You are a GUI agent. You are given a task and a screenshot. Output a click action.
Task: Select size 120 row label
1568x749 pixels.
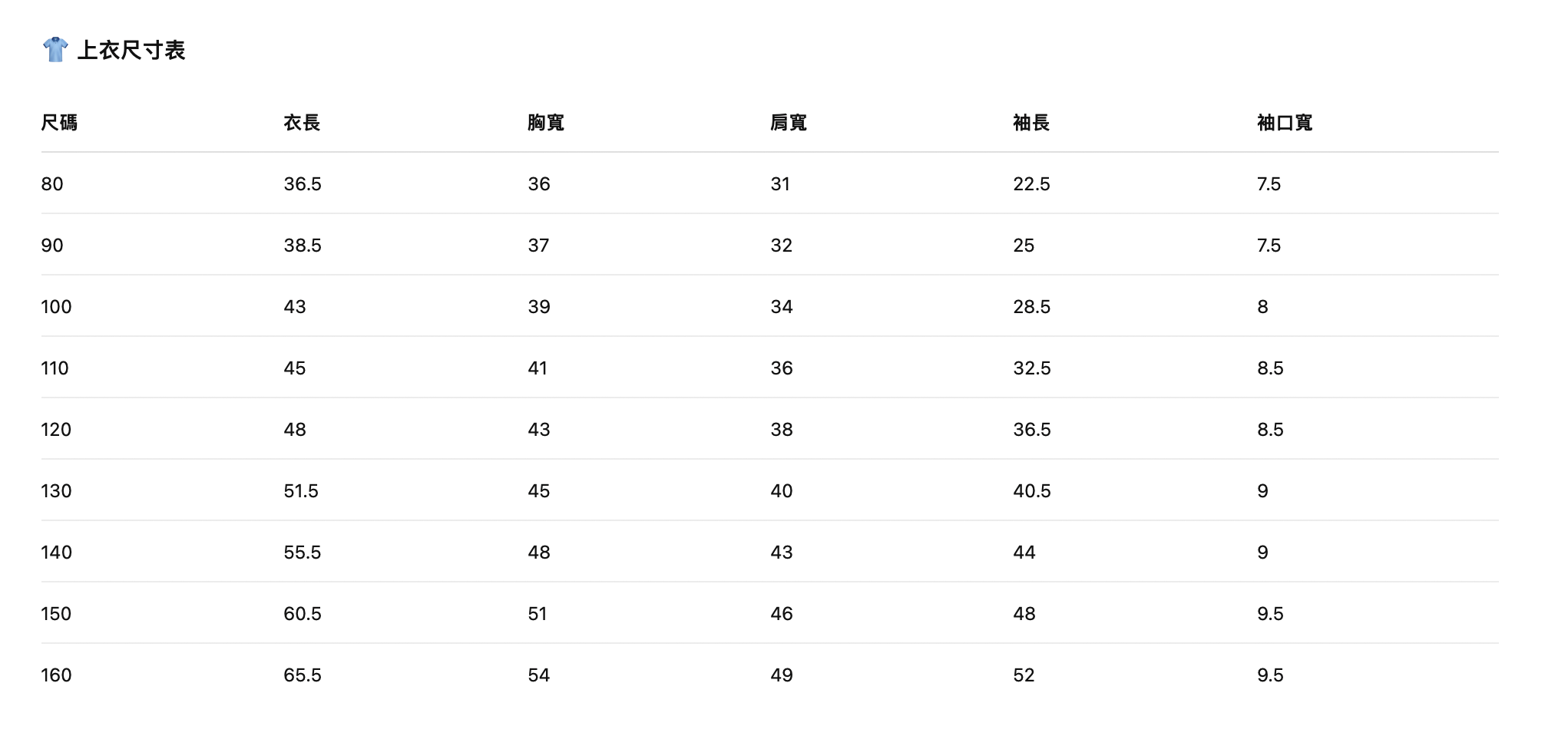coord(56,430)
